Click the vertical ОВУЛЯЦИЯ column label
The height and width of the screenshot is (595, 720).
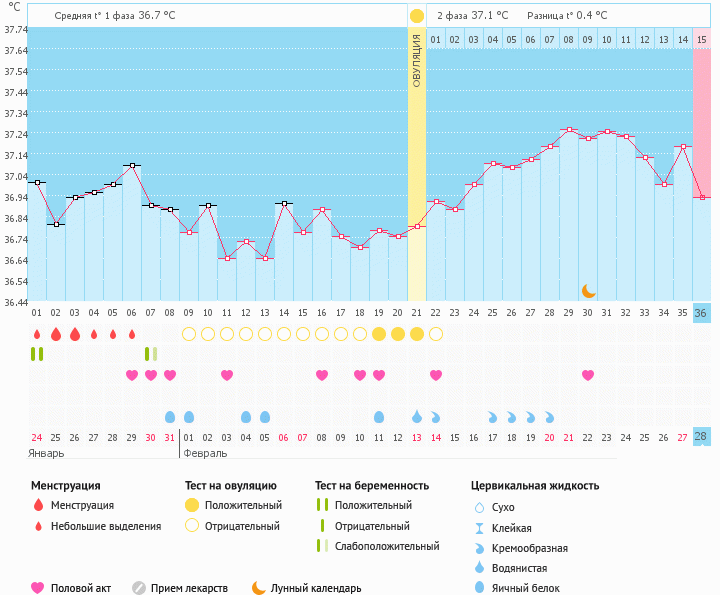tap(417, 58)
